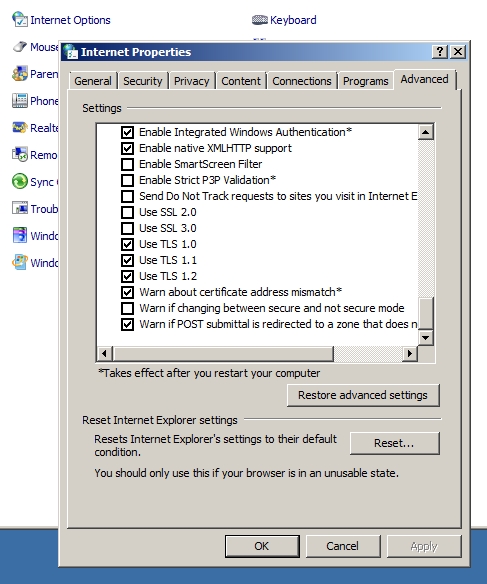This screenshot has height=584, width=487.
Task: Switch to the Connections tab
Action: (x=302, y=81)
